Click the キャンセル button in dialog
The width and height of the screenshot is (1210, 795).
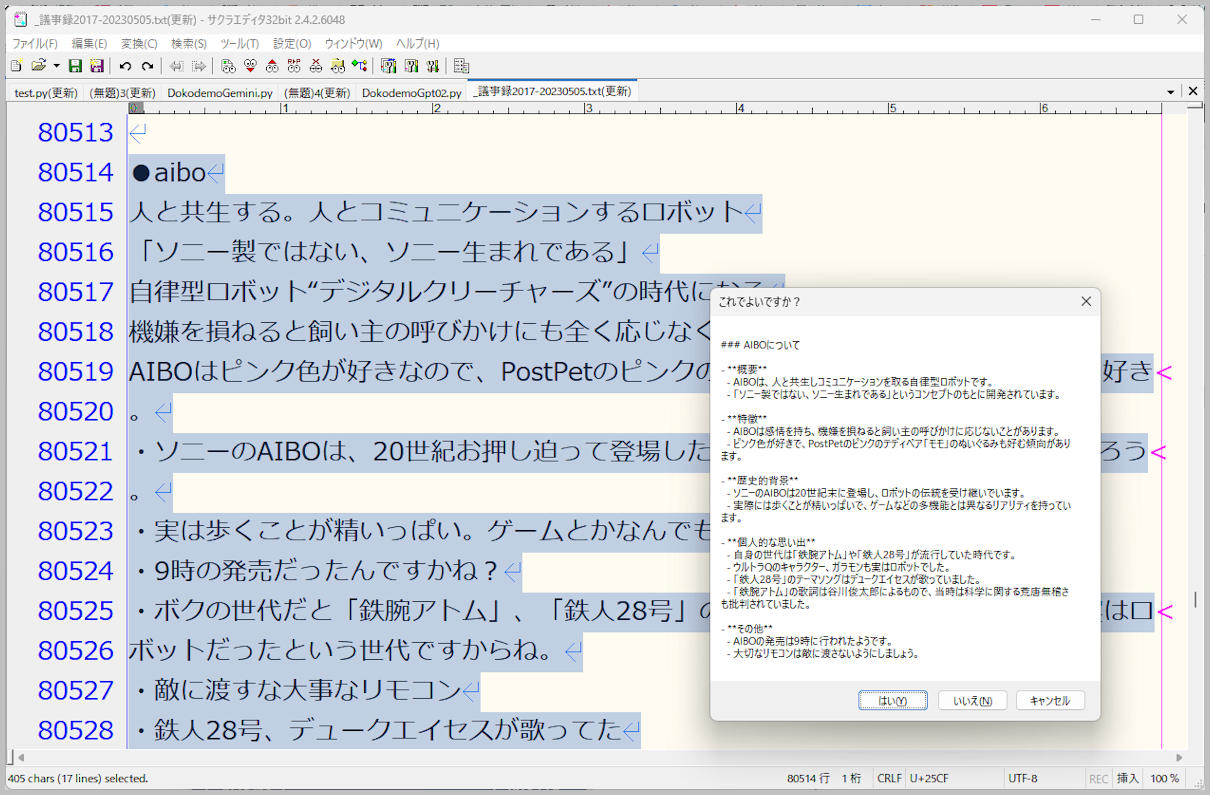1049,701
